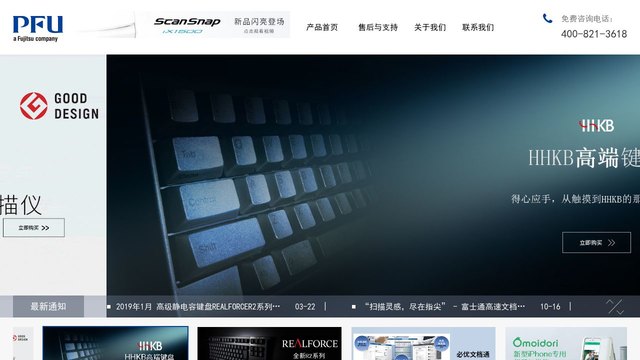Click the Good Design award logo
Screen dimensions: 640x360
(59, 106)
